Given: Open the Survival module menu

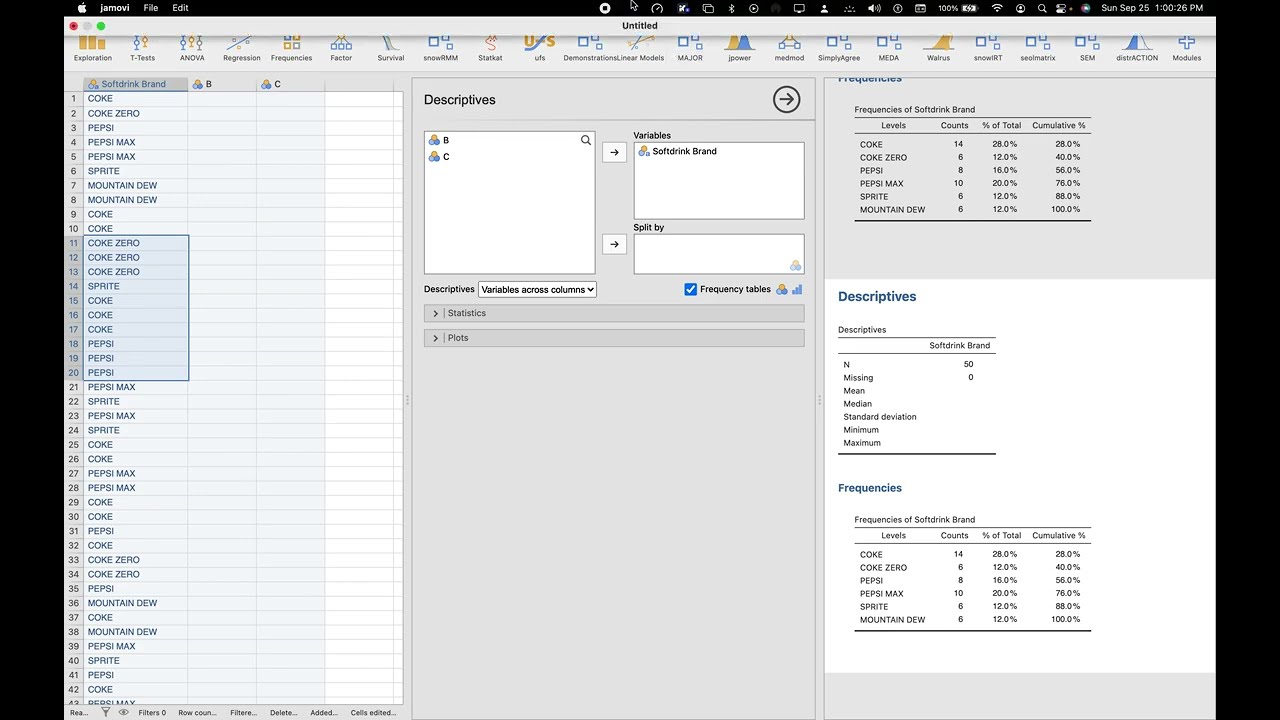Looking at the screenshot, I should coord(391,49).
